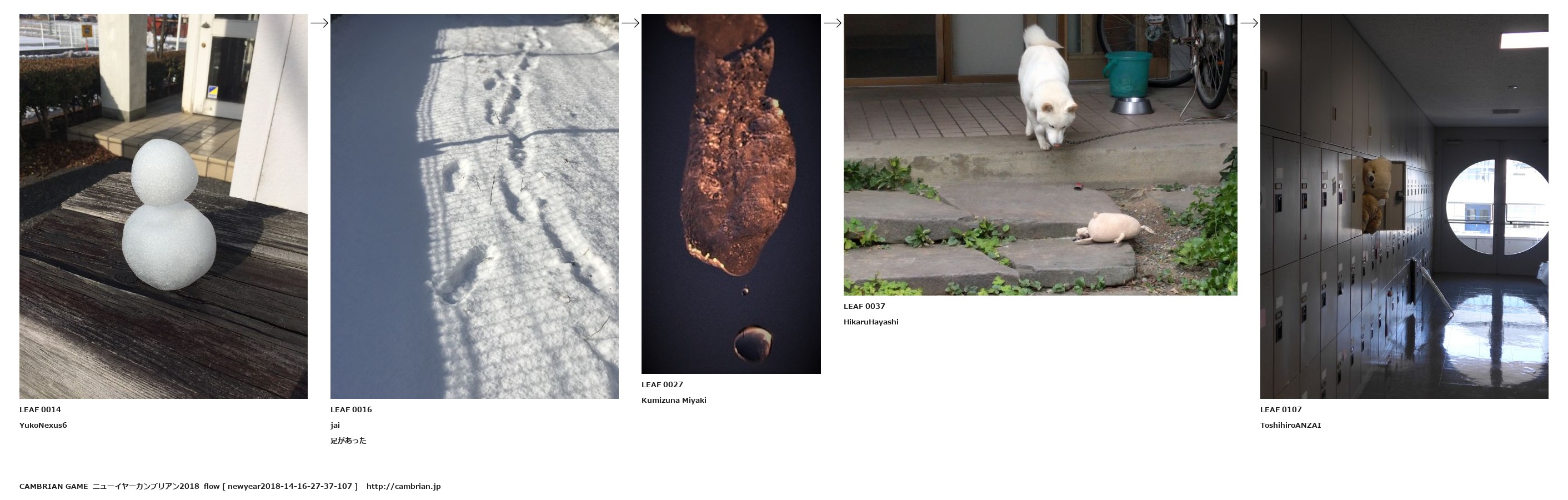Click the arrow between footprints and puddle photos

(630, 23)
